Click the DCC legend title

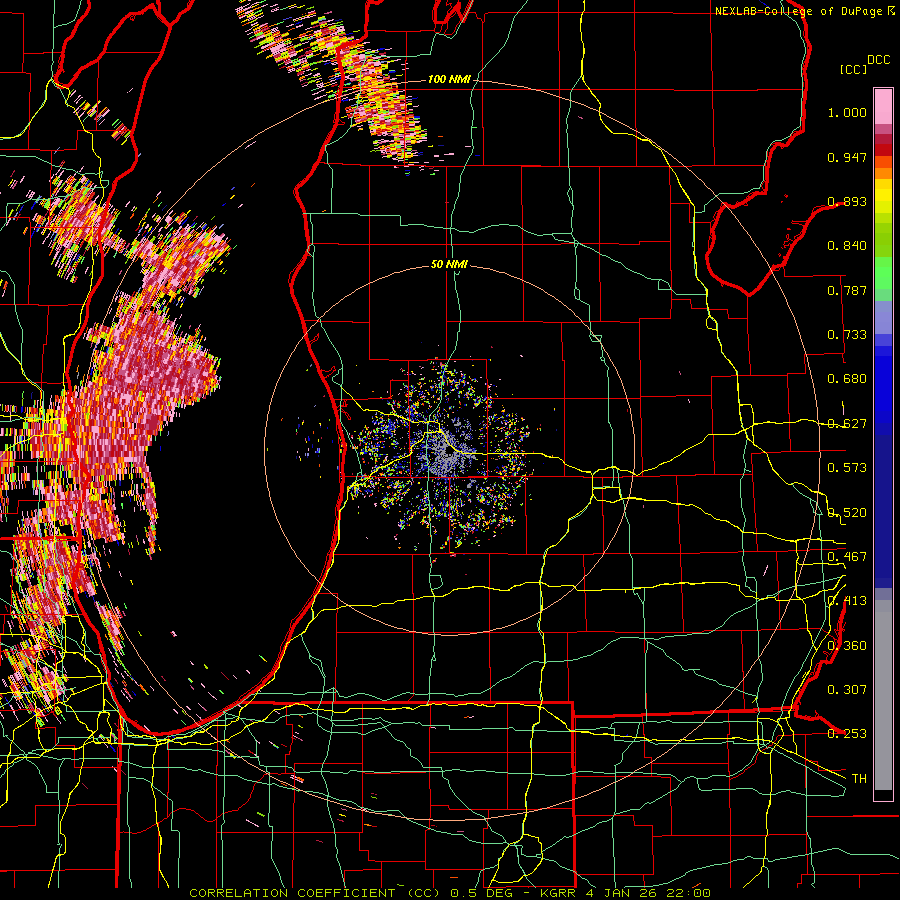[878, 60]
